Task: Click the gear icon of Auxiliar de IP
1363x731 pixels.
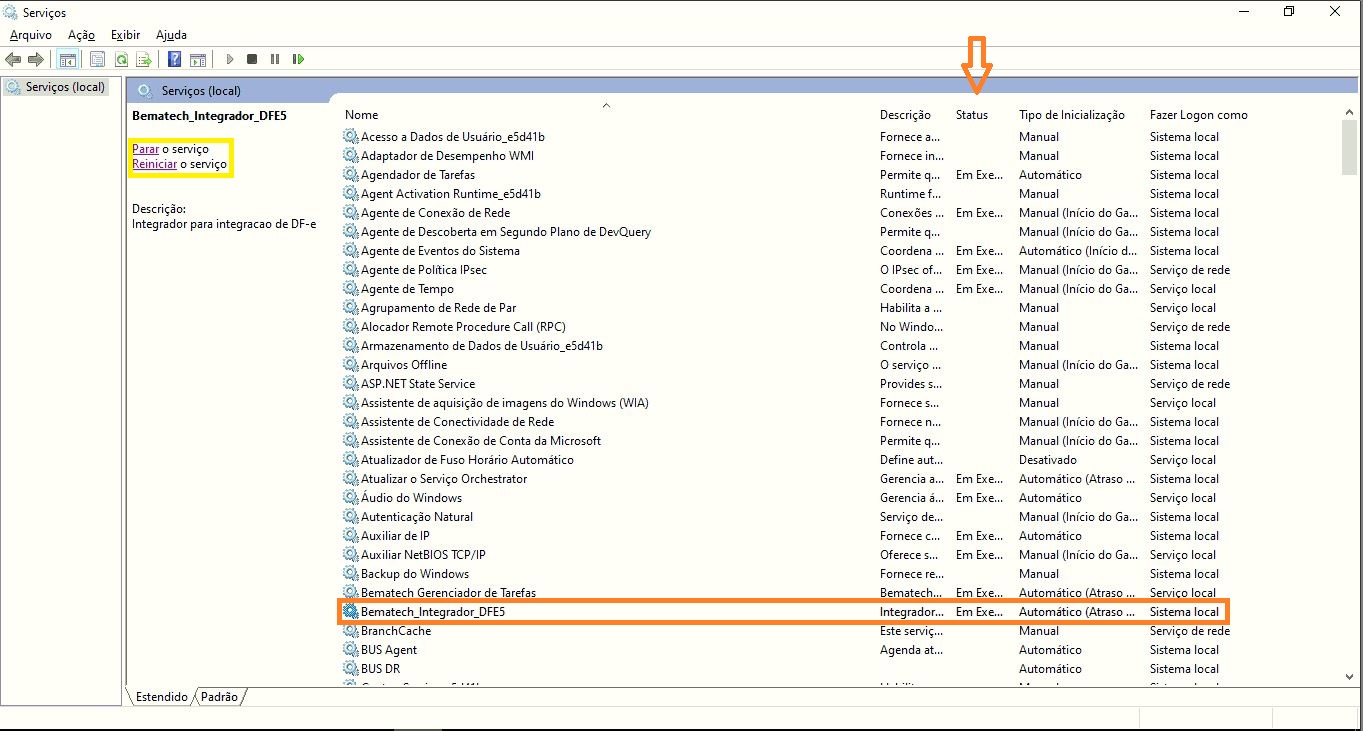Action: (x=350, y=536)
